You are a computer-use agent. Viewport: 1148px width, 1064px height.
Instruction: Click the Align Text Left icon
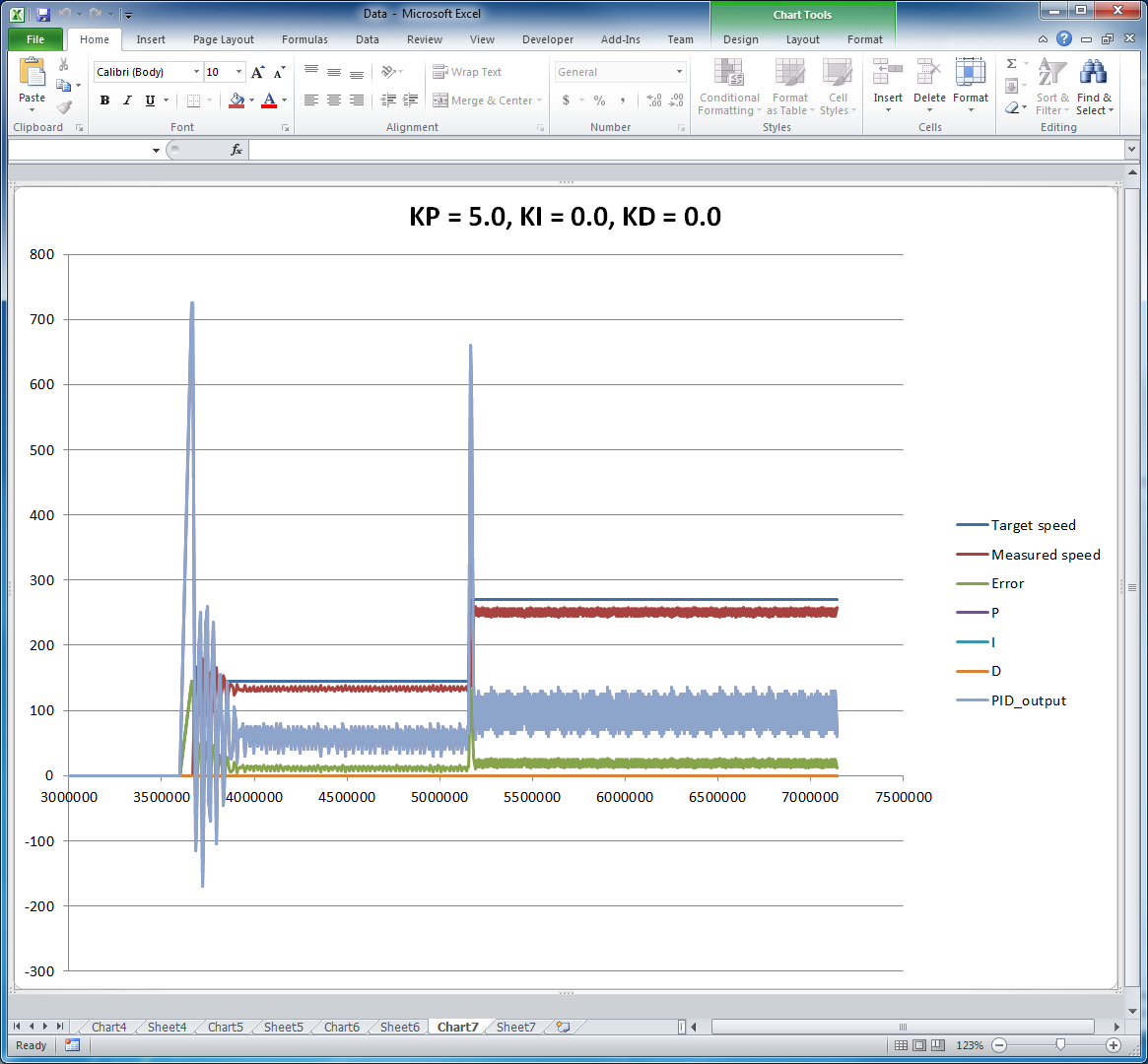point(311,100)
